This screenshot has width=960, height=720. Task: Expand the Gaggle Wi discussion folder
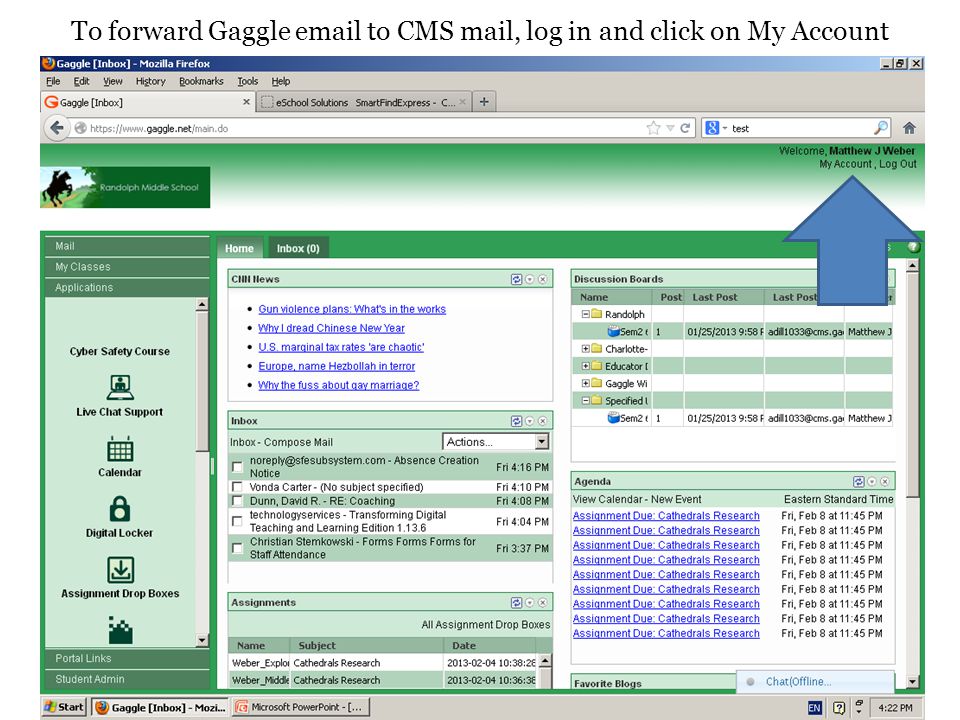(585, 383)
